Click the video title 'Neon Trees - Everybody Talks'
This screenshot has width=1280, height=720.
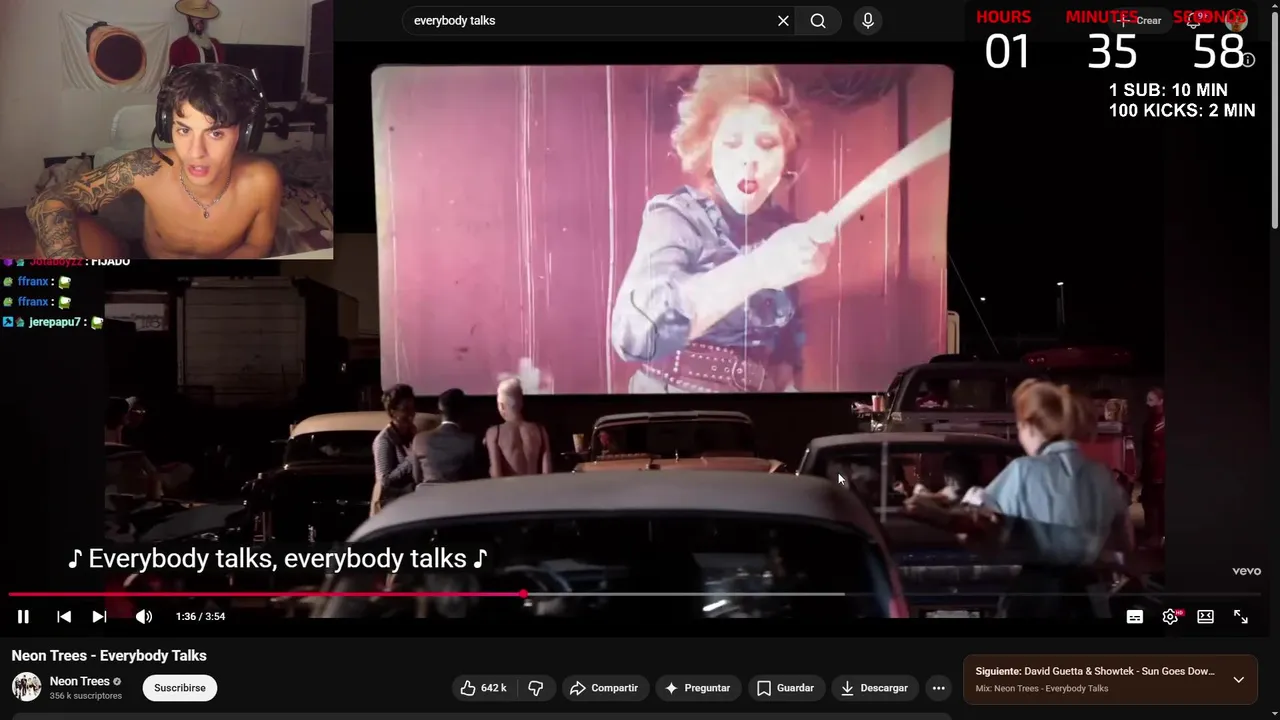click(x=109, y=656)
